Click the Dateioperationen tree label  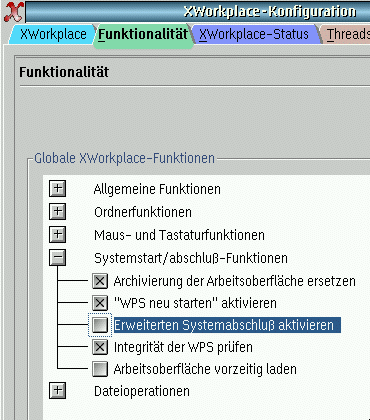142,391
